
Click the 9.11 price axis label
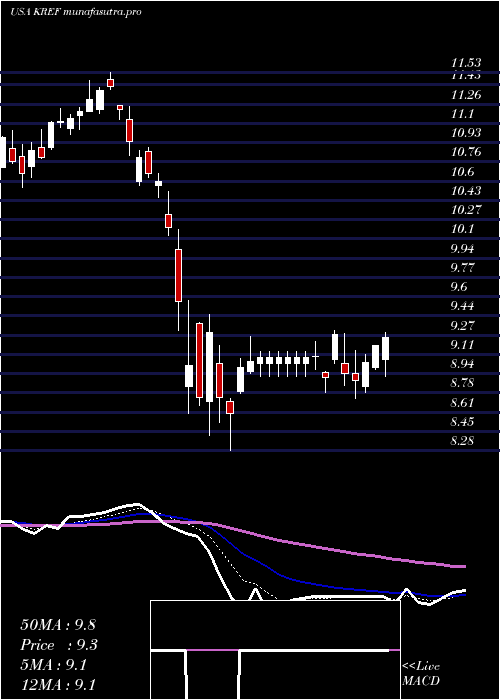[x=462, y=345]
